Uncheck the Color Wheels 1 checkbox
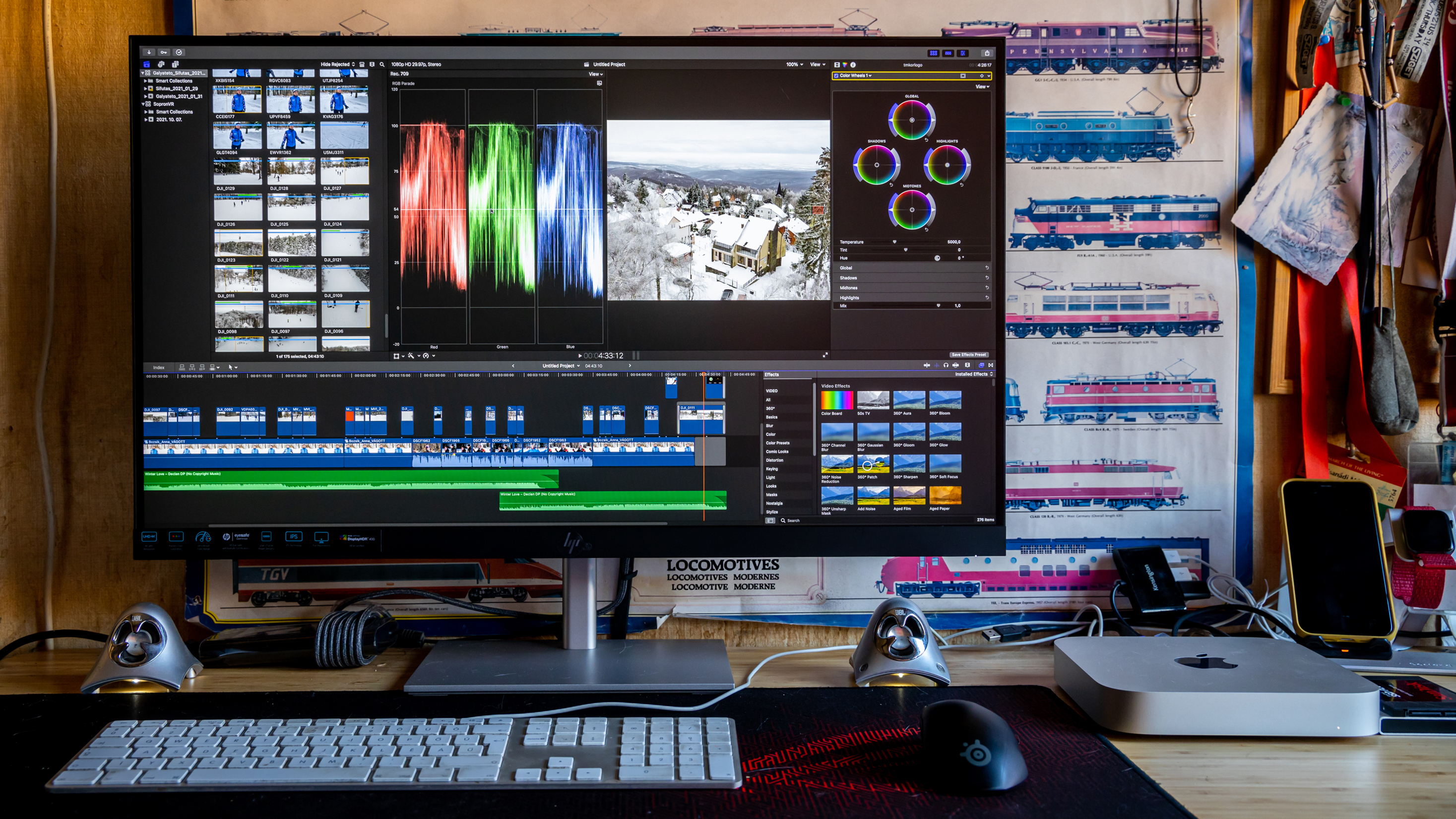The image size is (1456, 819). [x=836, y=76]
